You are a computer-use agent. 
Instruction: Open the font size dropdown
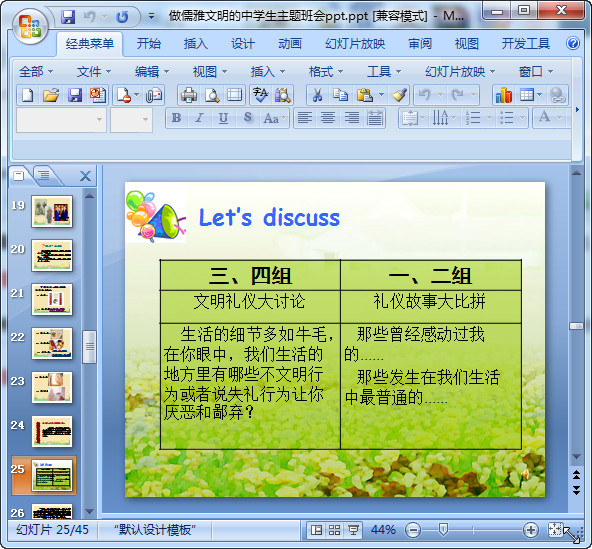point(145,120)
